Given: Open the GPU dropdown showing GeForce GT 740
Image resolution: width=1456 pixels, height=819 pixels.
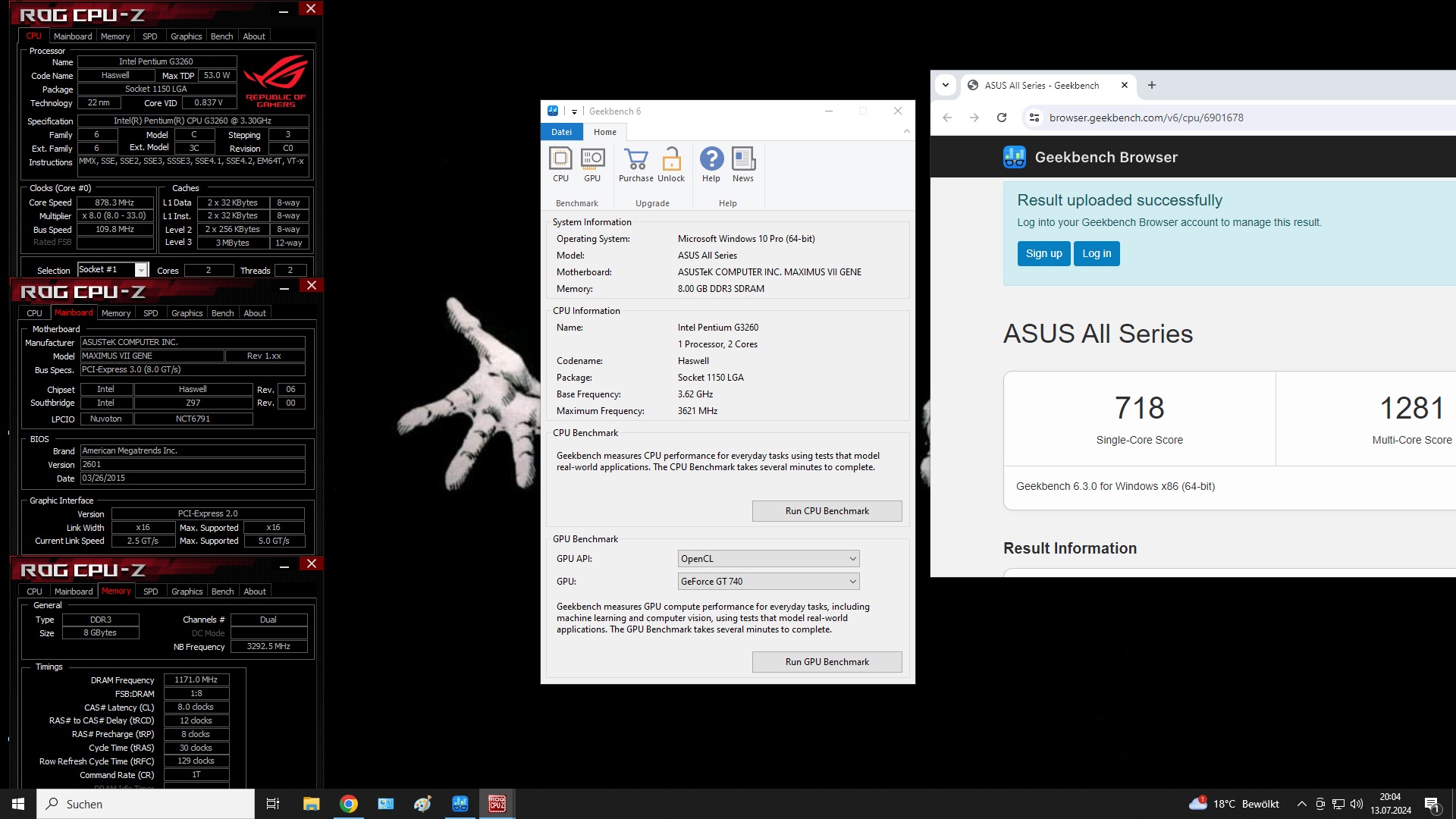Looking at the screenshot, I should pyautogui.click(x=768, y=582).
